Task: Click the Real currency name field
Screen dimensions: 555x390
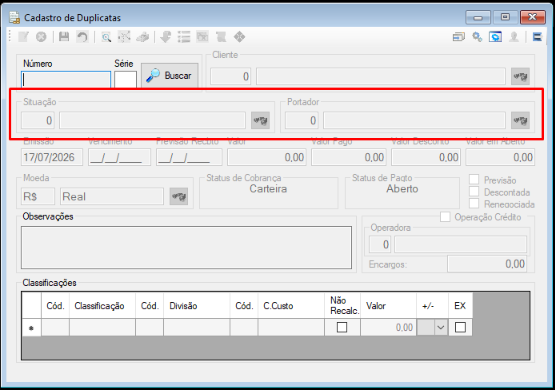Action: [112, 196]
